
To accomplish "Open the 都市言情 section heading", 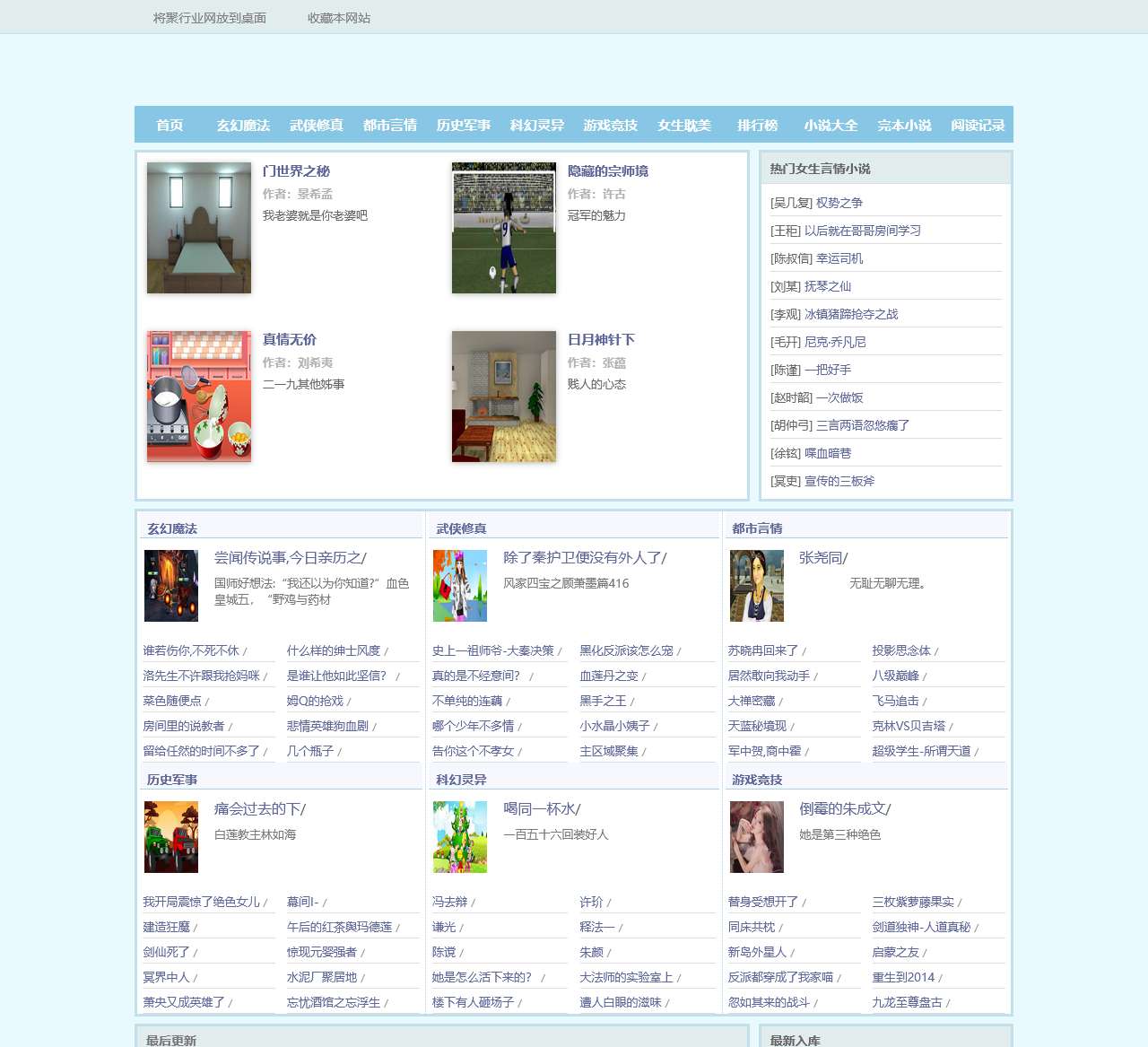I will pos(757,528).
